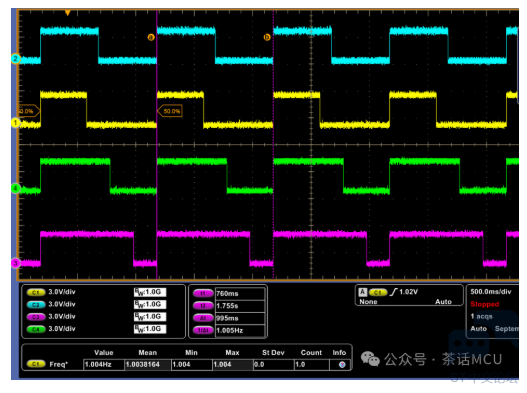Image resolution: width=527 pixels, height=393 pixels.
Task: Click the C1 badge in the measurement row
Action: click(36, 364)
